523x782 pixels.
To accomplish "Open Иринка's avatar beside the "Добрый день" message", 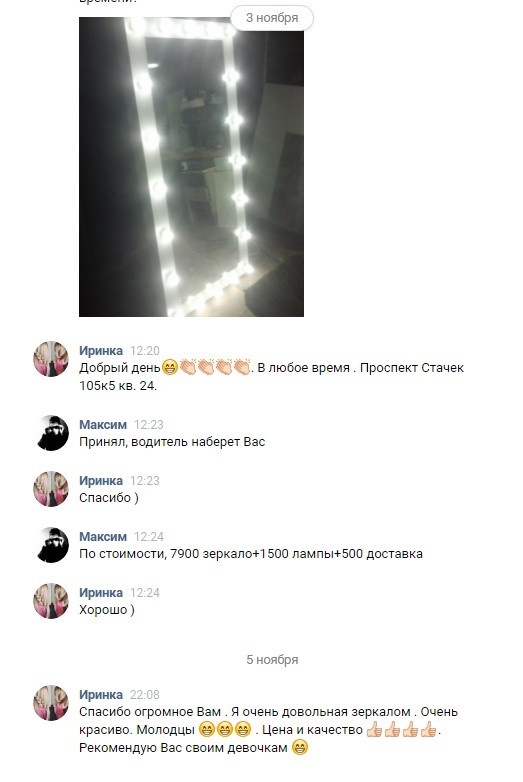I will [51, 359].
